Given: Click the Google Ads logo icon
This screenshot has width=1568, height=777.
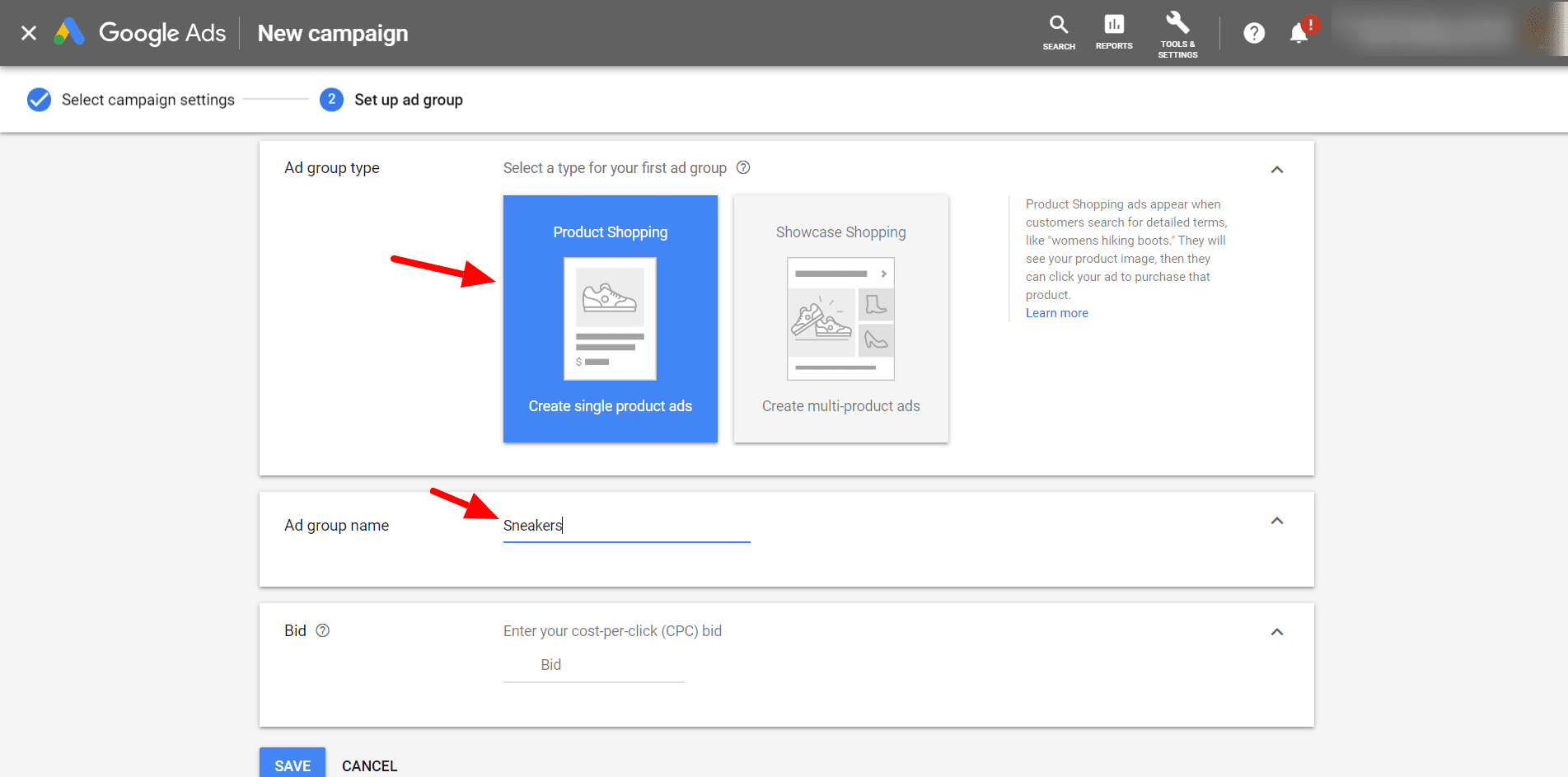Looking at the screenshot, I should (x=69, y=32).
